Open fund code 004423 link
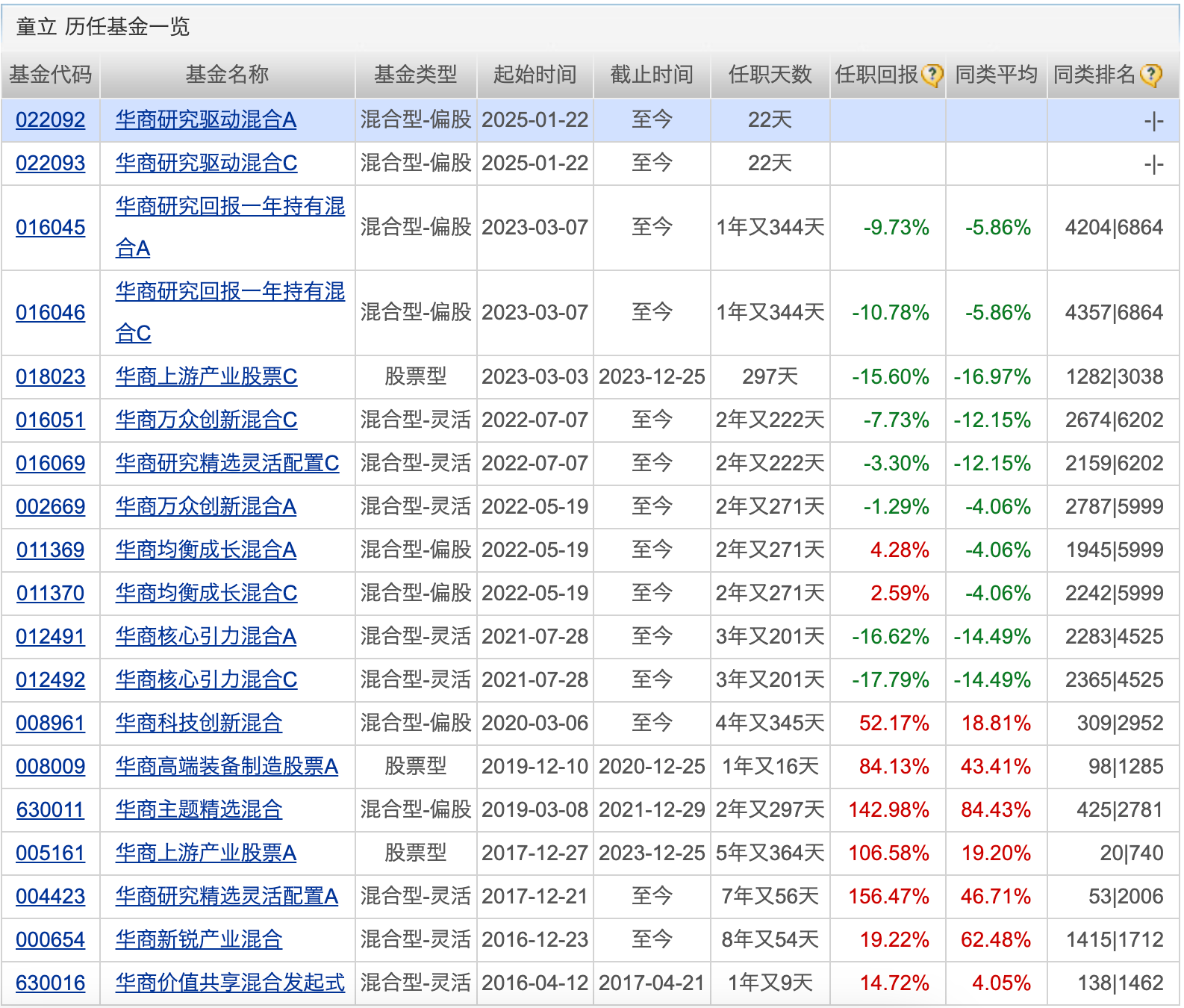The width and height of the screenshot is (1184, 1008). pos(50,896)
